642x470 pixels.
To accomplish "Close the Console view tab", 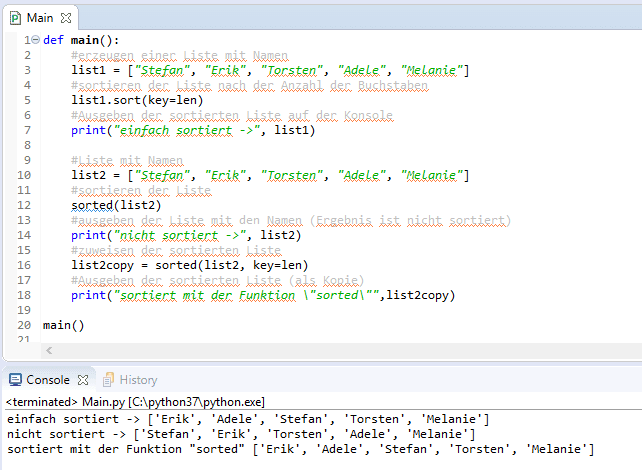I will [83, 380].
